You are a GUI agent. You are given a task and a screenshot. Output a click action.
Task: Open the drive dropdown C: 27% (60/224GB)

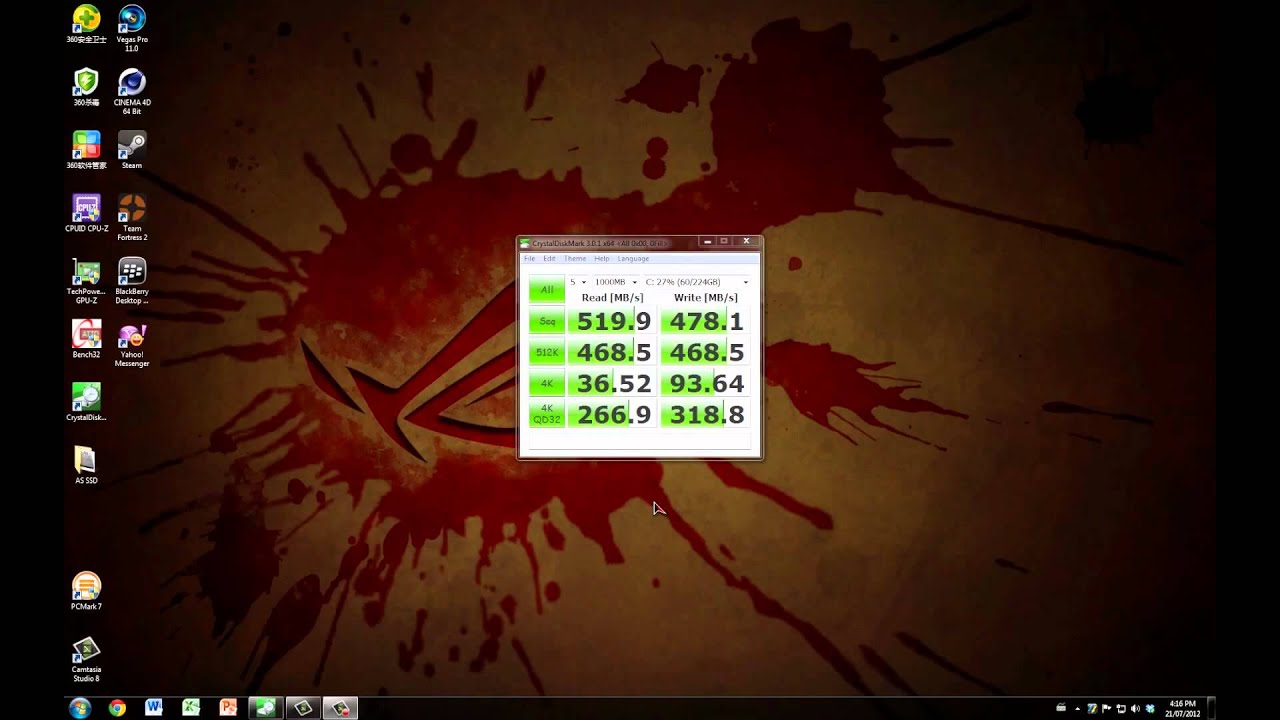696,282
